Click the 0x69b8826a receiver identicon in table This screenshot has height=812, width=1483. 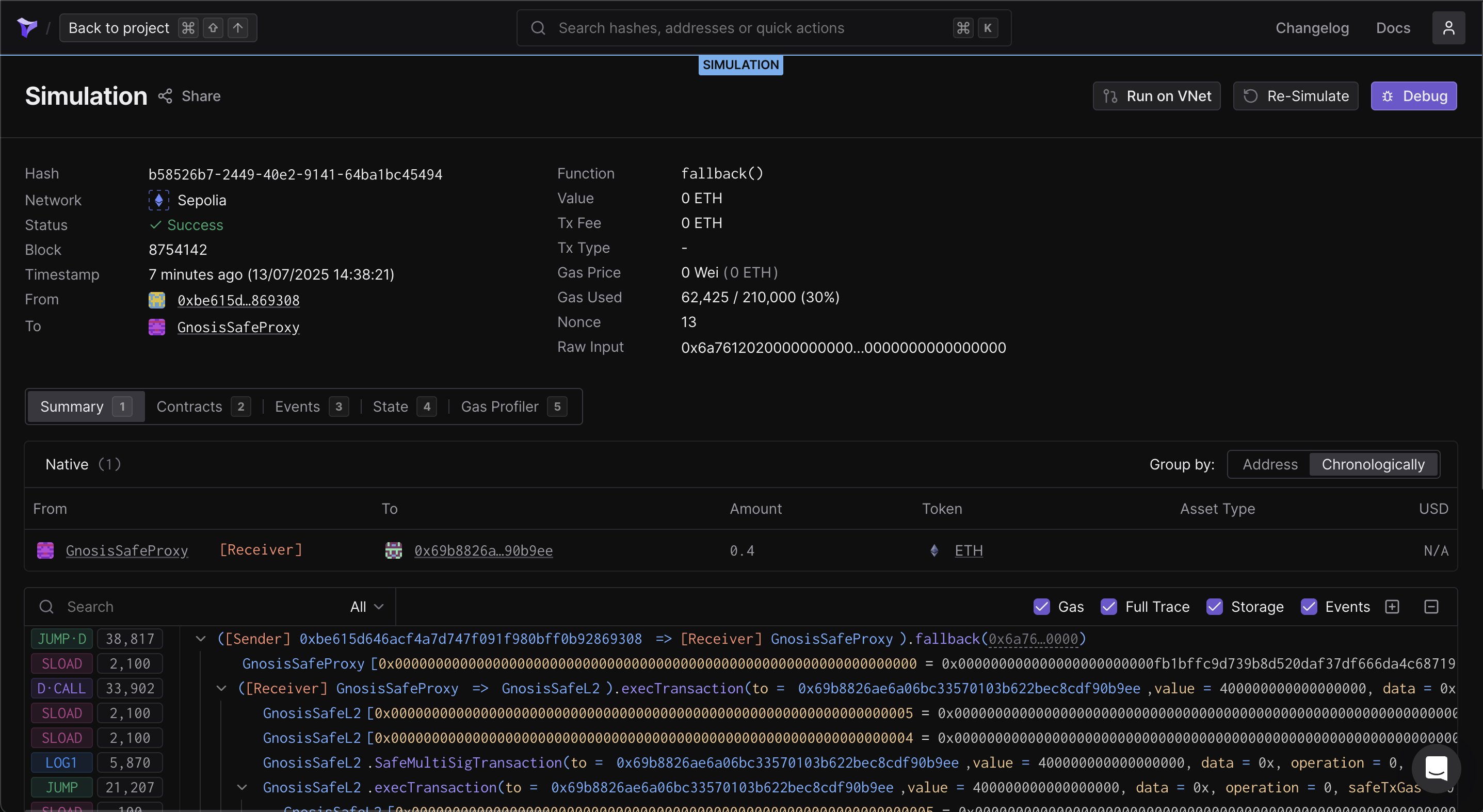393,550
